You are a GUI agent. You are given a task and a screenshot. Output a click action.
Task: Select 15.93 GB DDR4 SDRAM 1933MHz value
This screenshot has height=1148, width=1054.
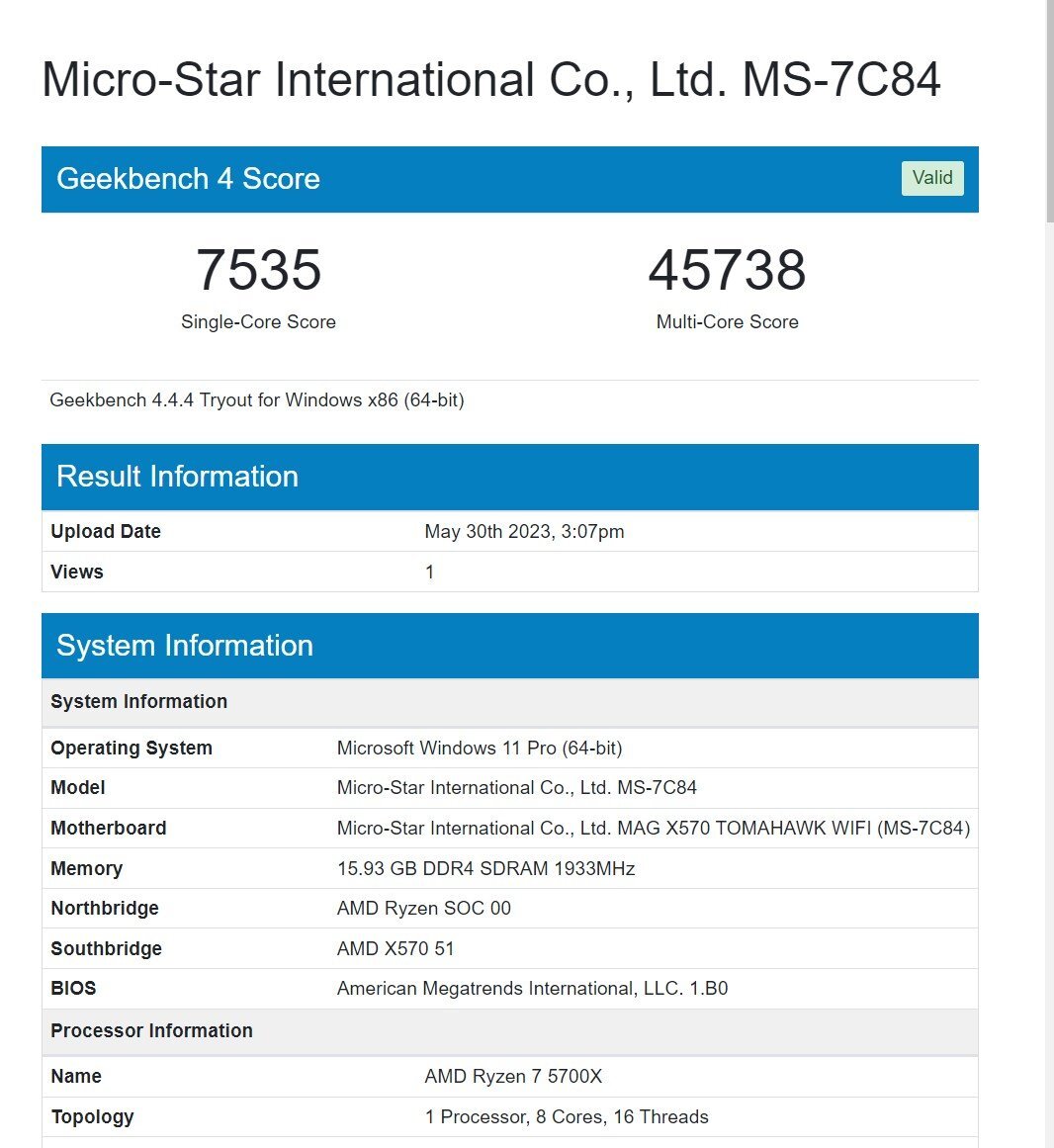tap(486, 868)
